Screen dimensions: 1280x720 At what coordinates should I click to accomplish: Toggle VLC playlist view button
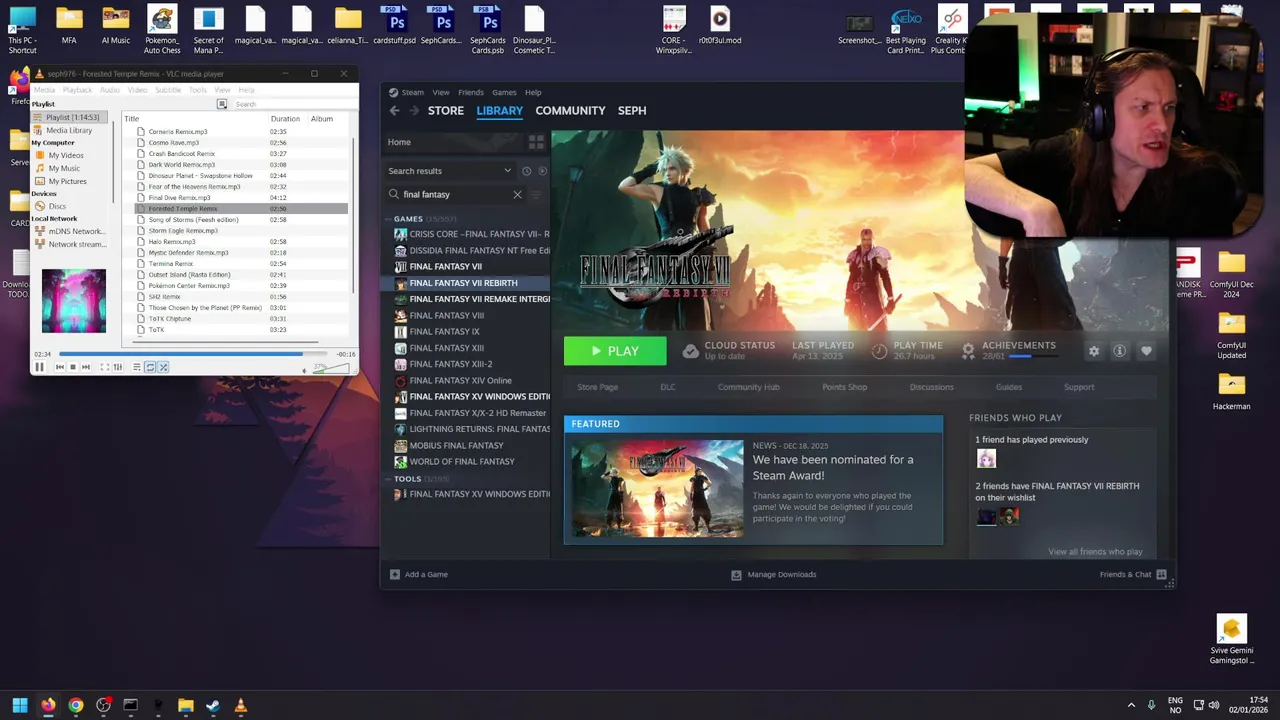point(137,367)
